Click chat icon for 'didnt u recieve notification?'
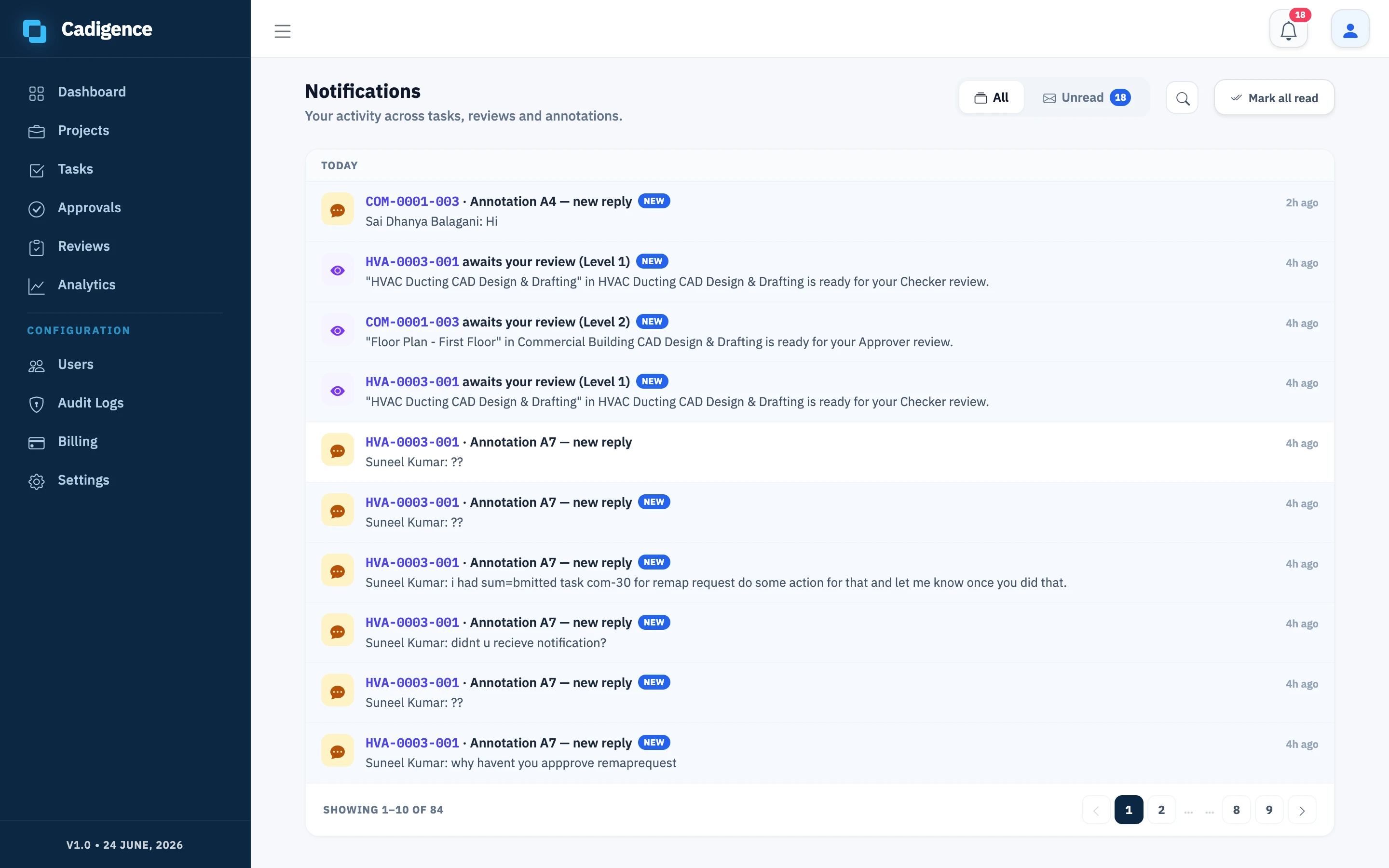Image resolution: width=1389 pixels, height=868 pixels. [338, 631]
